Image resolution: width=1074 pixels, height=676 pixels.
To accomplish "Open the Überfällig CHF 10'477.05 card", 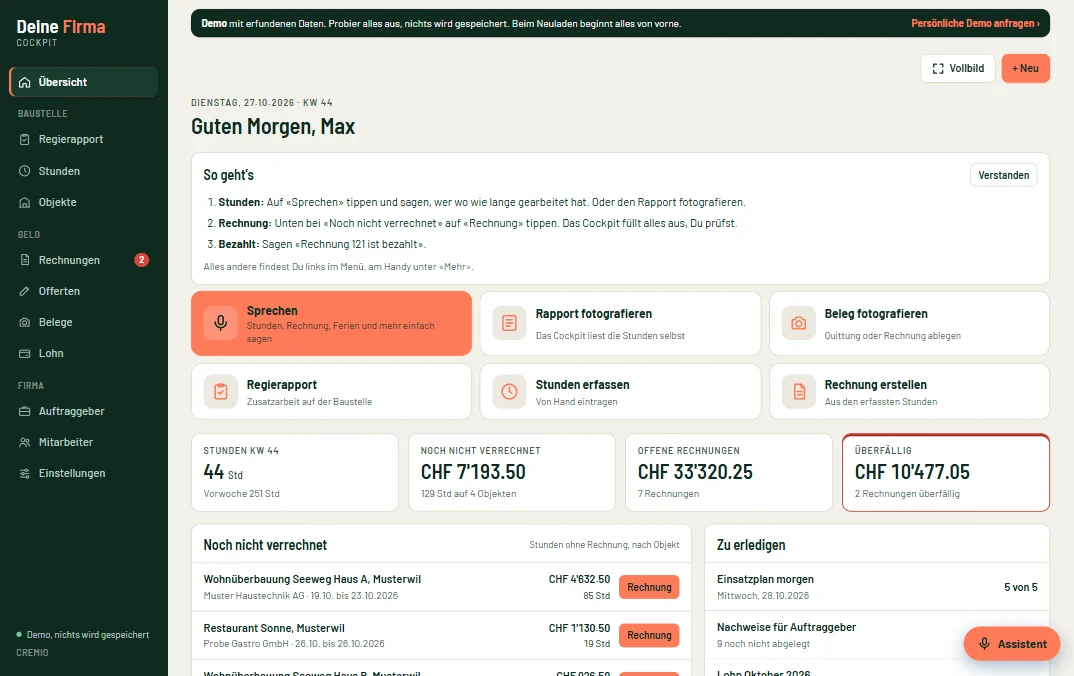I will (946, 473).
